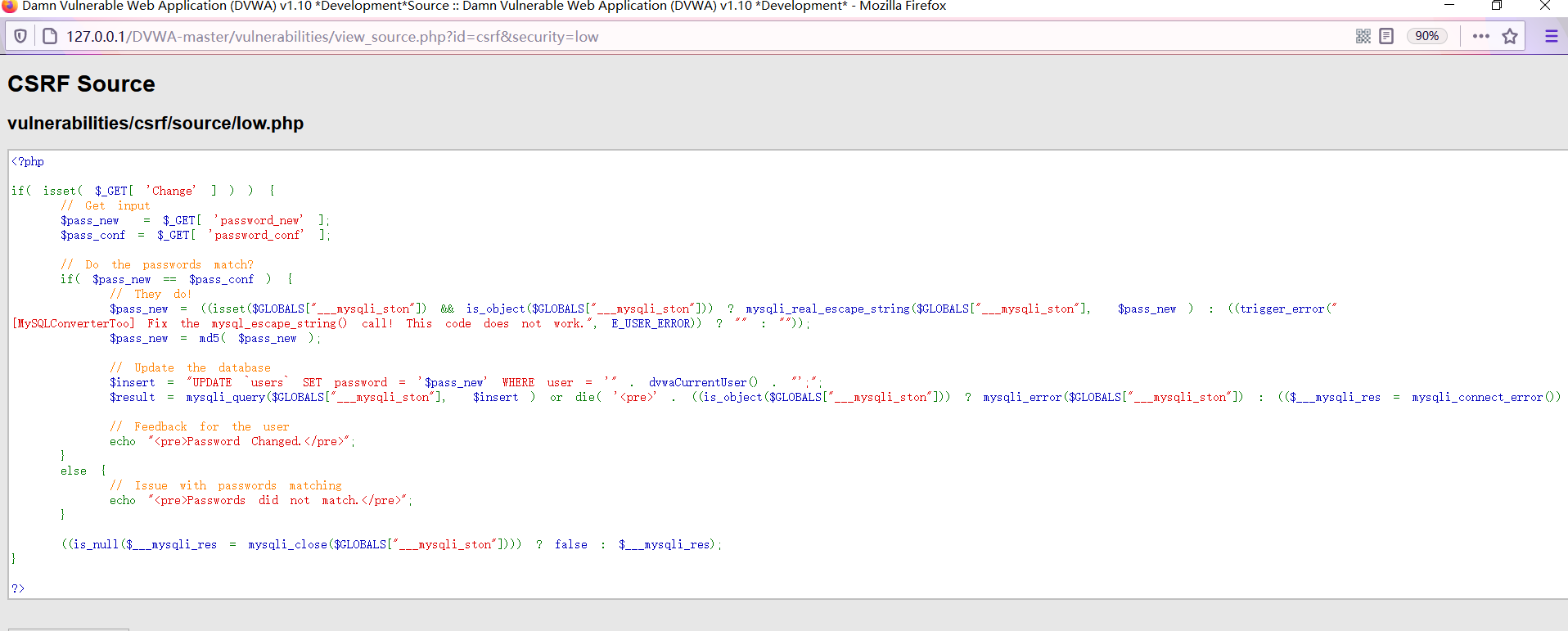The height and width of the screenshot is (631, 1568).
Task: Open the page info document icon
Action: click(x=50, y=36)
